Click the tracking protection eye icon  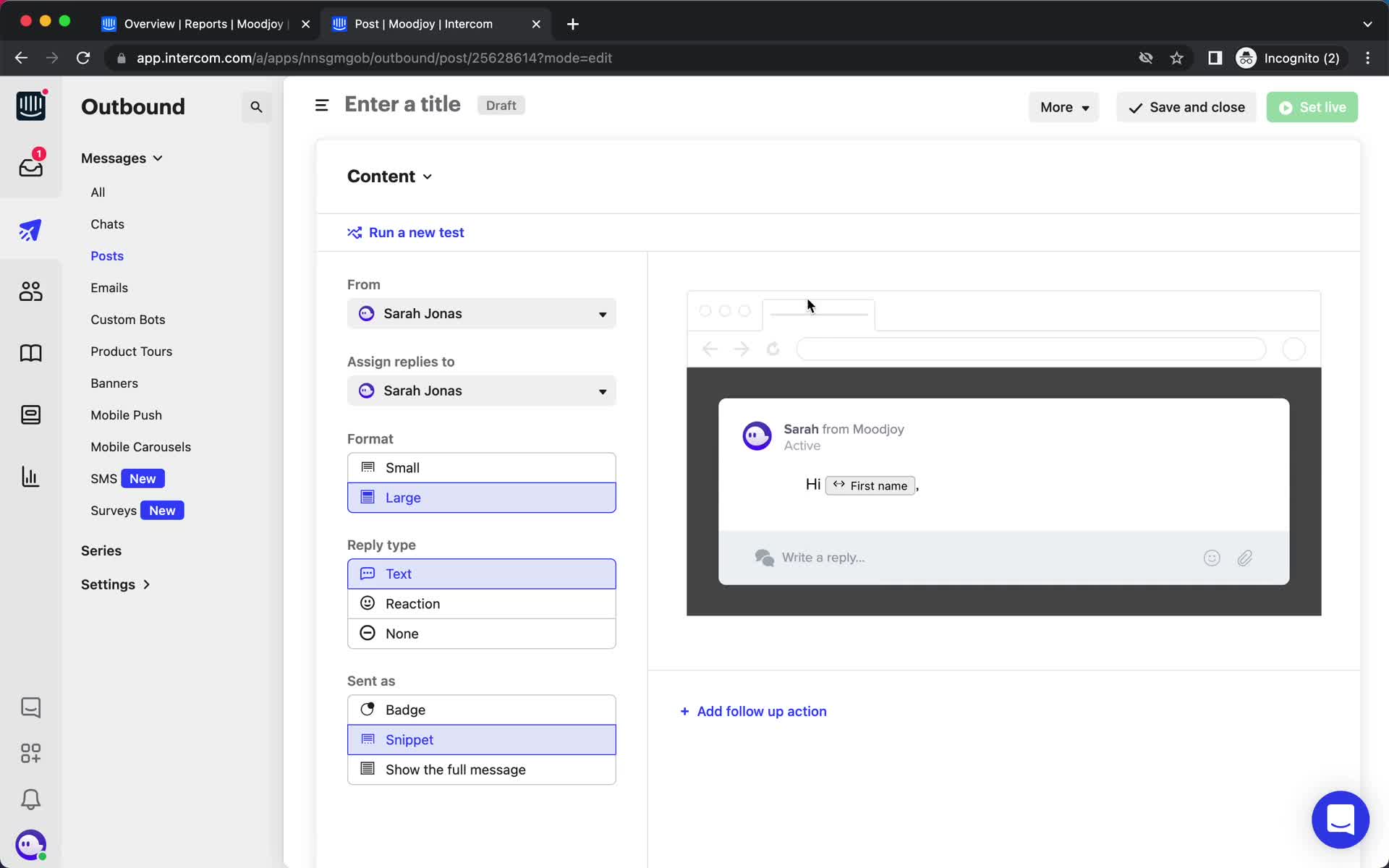click(x=1145, y=58)
